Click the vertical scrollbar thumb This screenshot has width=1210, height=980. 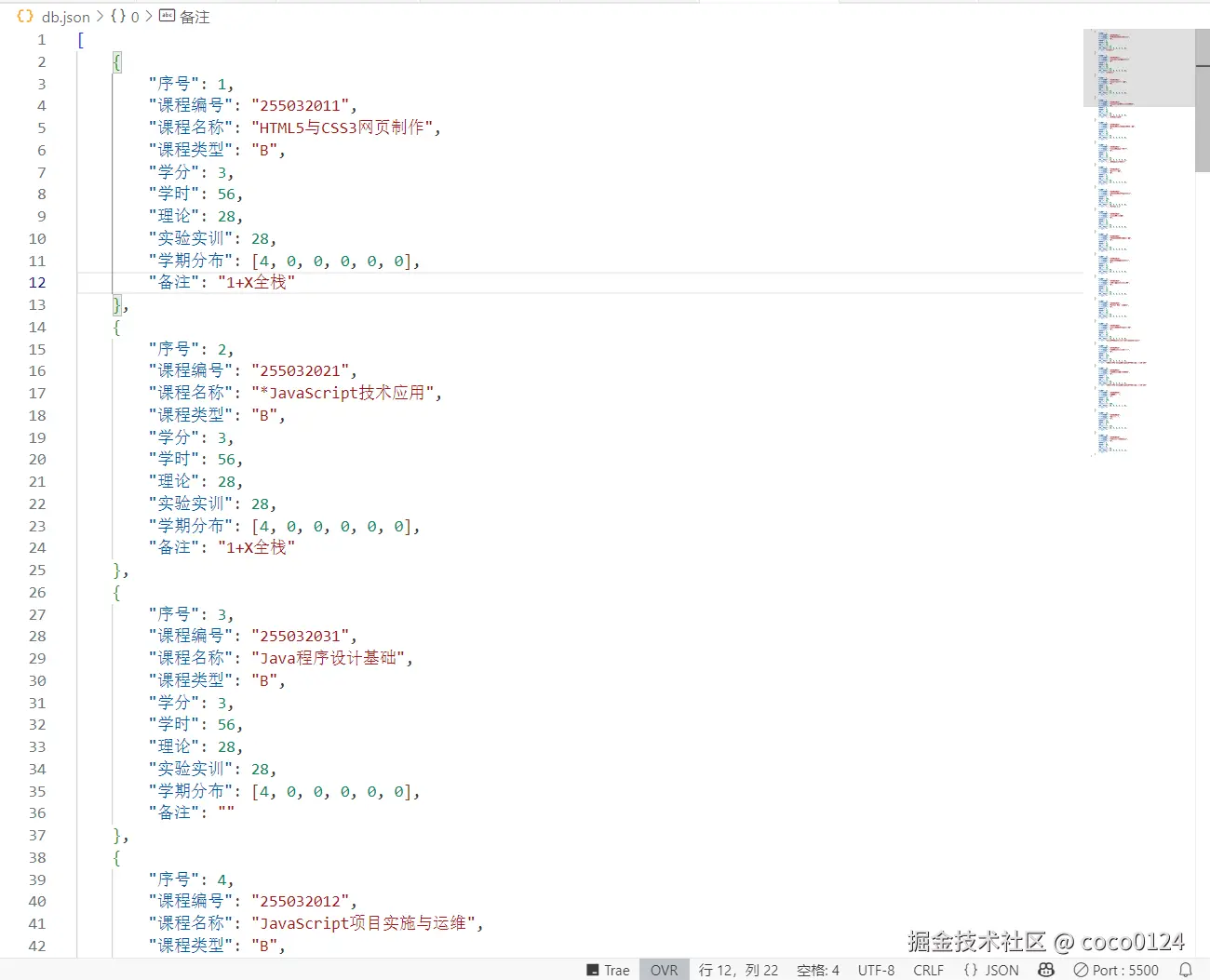pyautogui.click(x=1203, y=101)
